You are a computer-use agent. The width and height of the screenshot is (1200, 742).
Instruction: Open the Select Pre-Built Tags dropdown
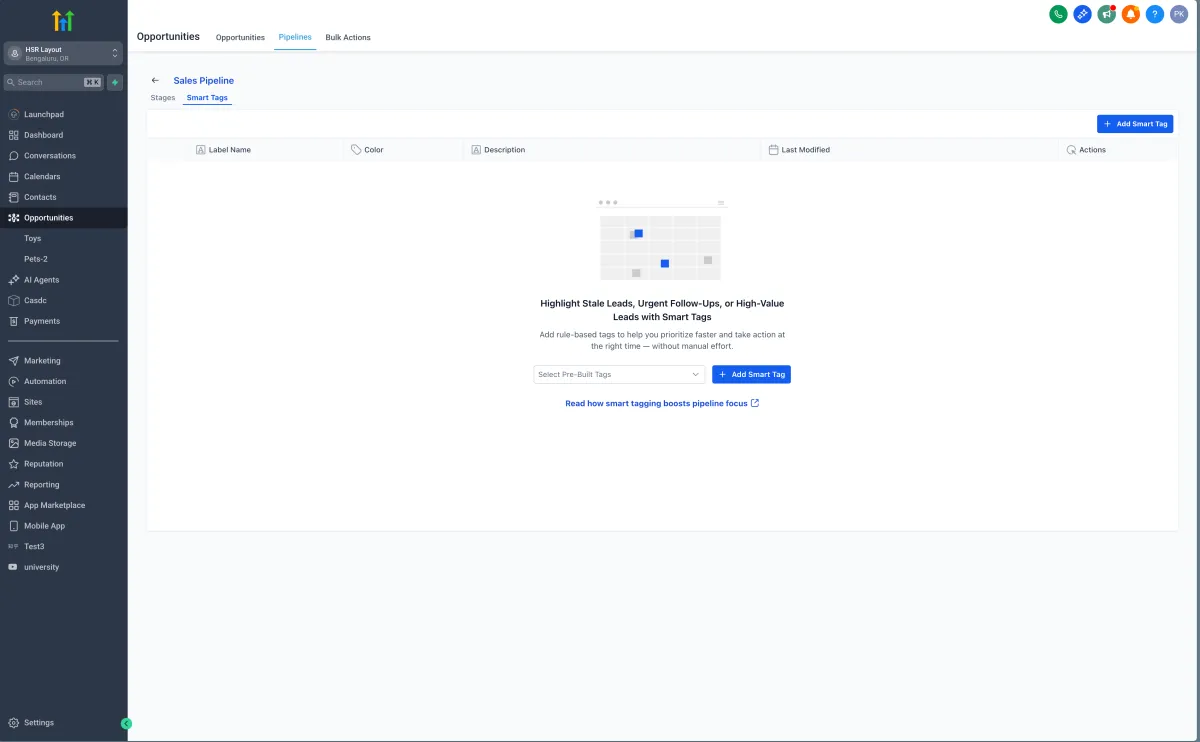[x=619, y=374]
